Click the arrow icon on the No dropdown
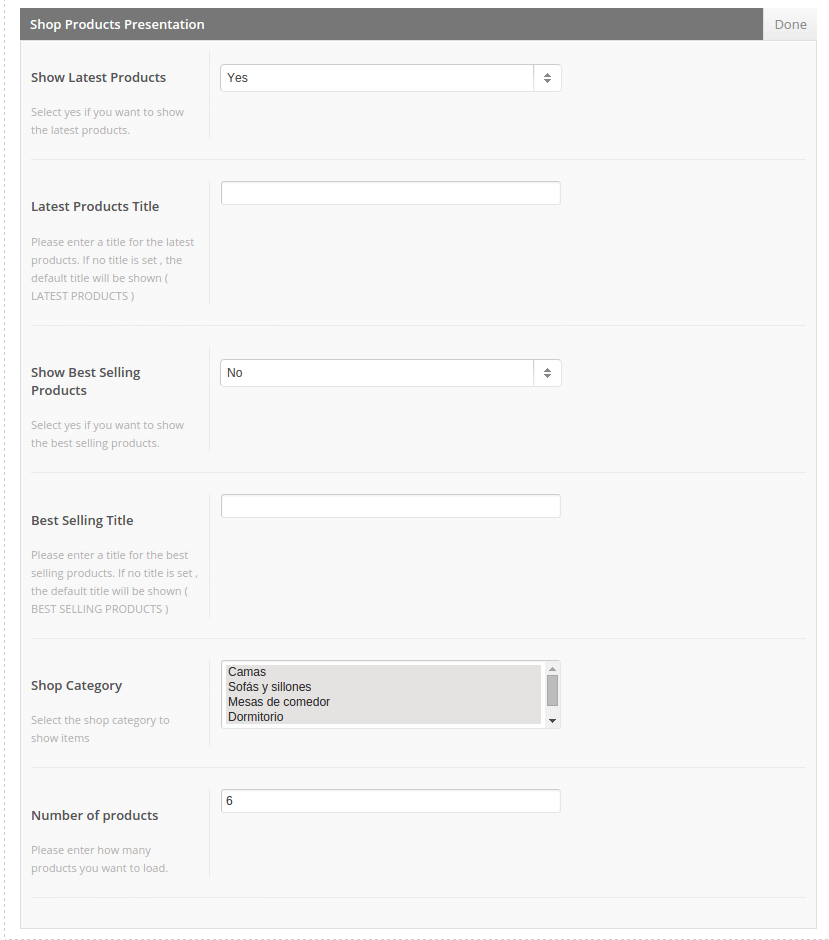This screenshot has height=940, width=829. [x=547, y=373]
